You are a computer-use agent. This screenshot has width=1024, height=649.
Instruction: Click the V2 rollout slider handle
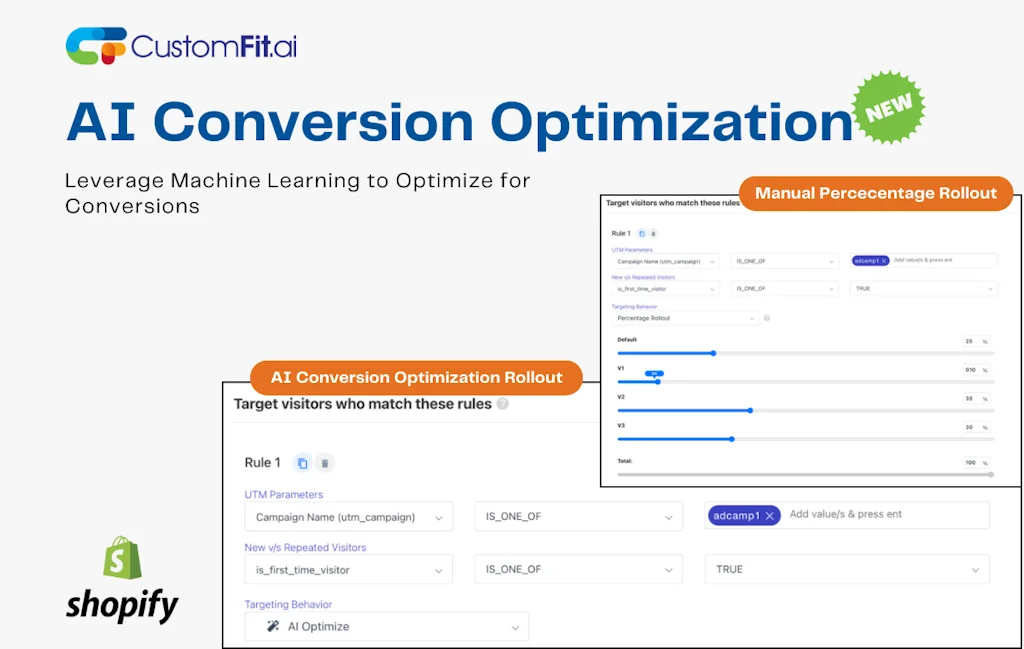pyautogui.click(x=751, y=411)
